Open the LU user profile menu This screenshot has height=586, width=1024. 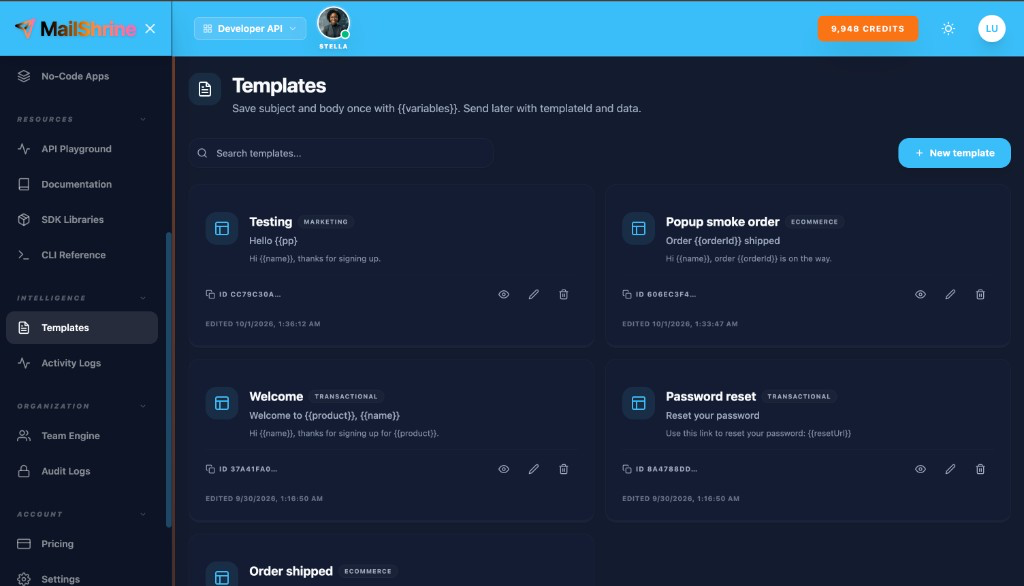pyautogui.click(x=991, y=29)
